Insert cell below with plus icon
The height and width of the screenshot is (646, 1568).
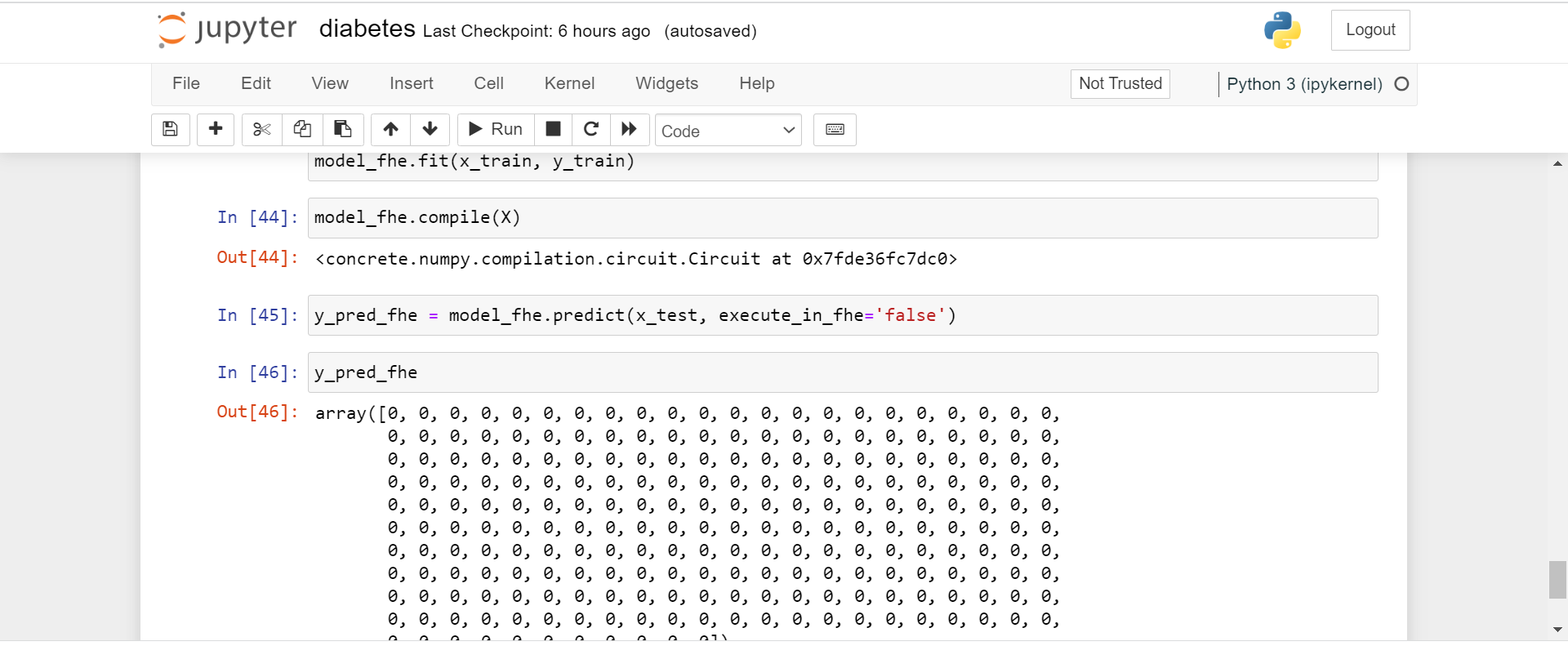pos(216,129)
